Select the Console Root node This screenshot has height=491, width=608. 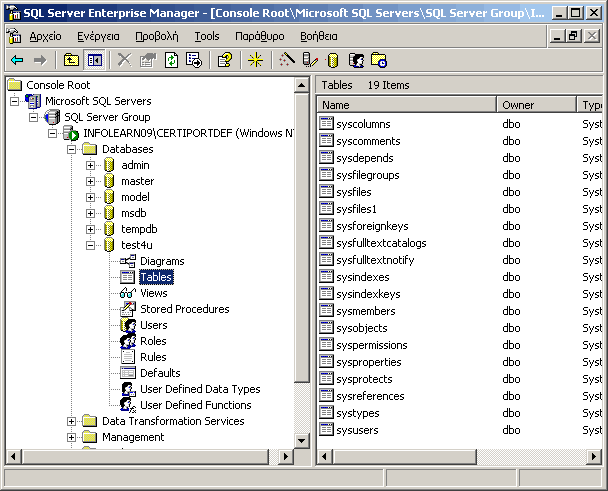58,85
